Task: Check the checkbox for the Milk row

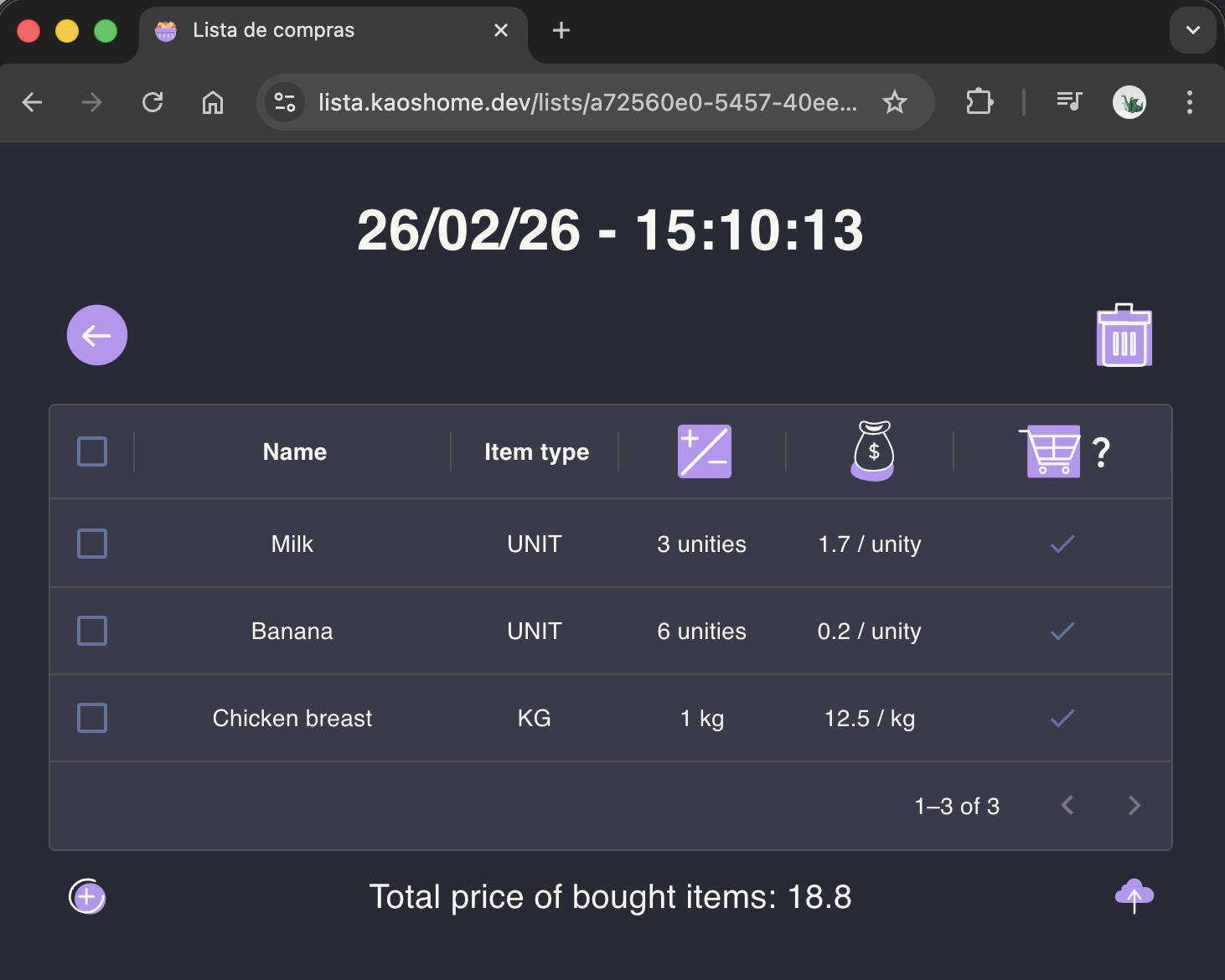Action: pos(92,544)
